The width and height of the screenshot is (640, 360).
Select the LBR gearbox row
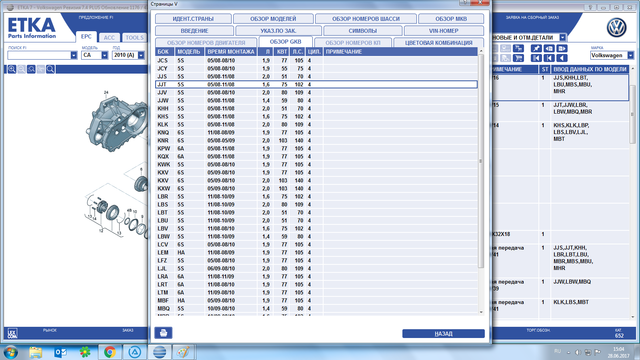tap(316, 196)
